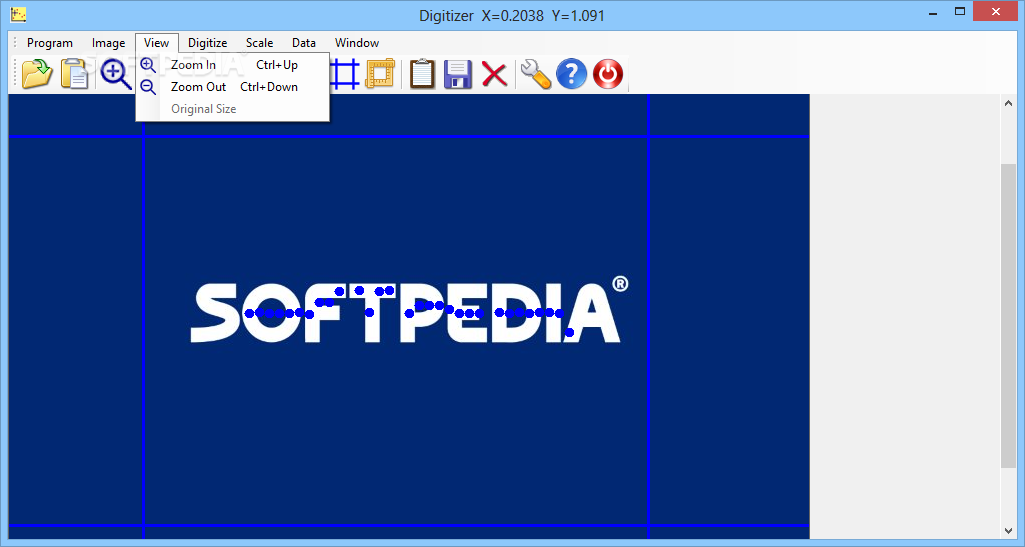Click the vertical scrollbar down arrow

click(x=1009, y=531)
